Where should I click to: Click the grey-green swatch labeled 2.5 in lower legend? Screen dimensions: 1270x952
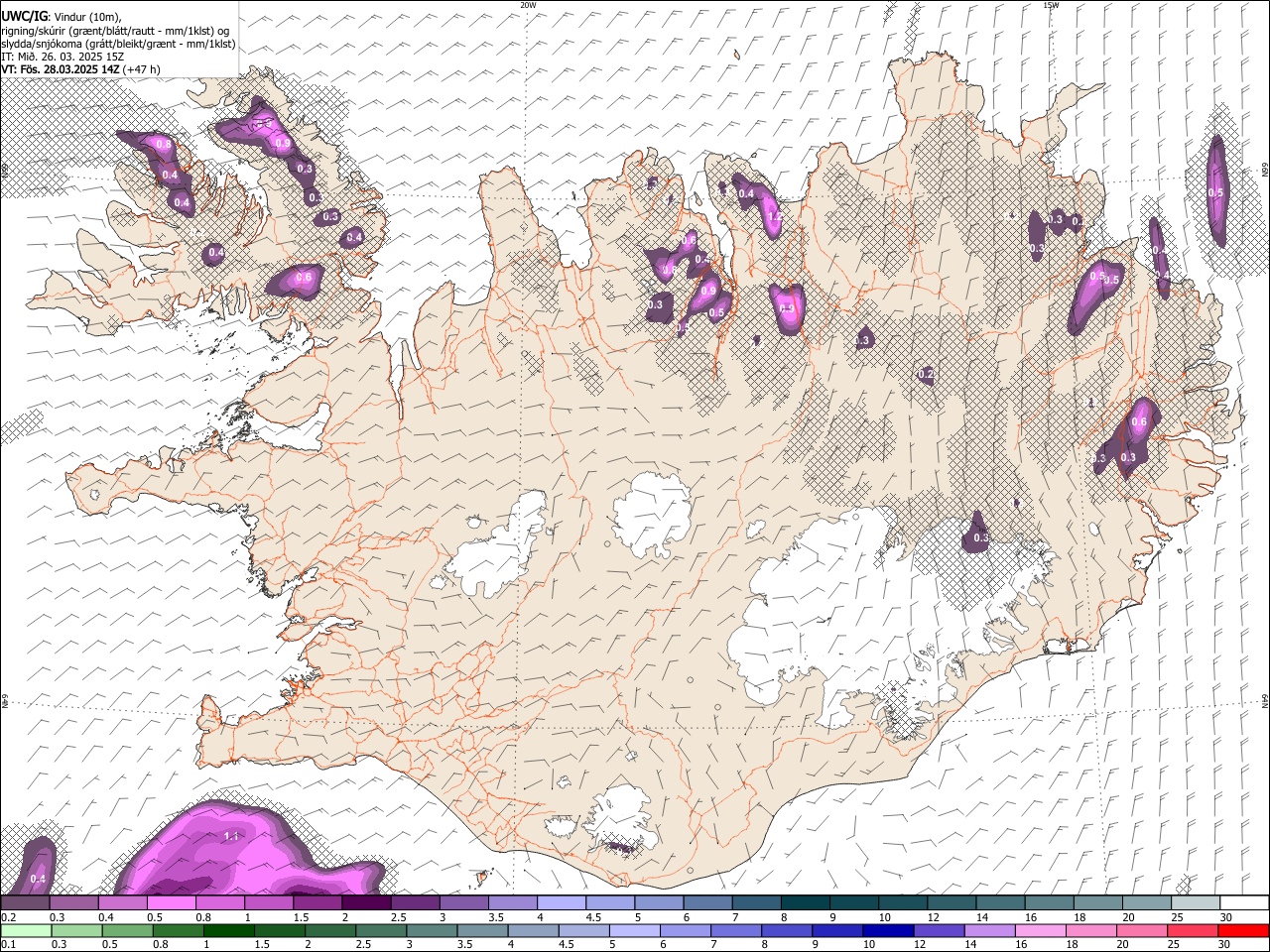[x=381, y=930]
